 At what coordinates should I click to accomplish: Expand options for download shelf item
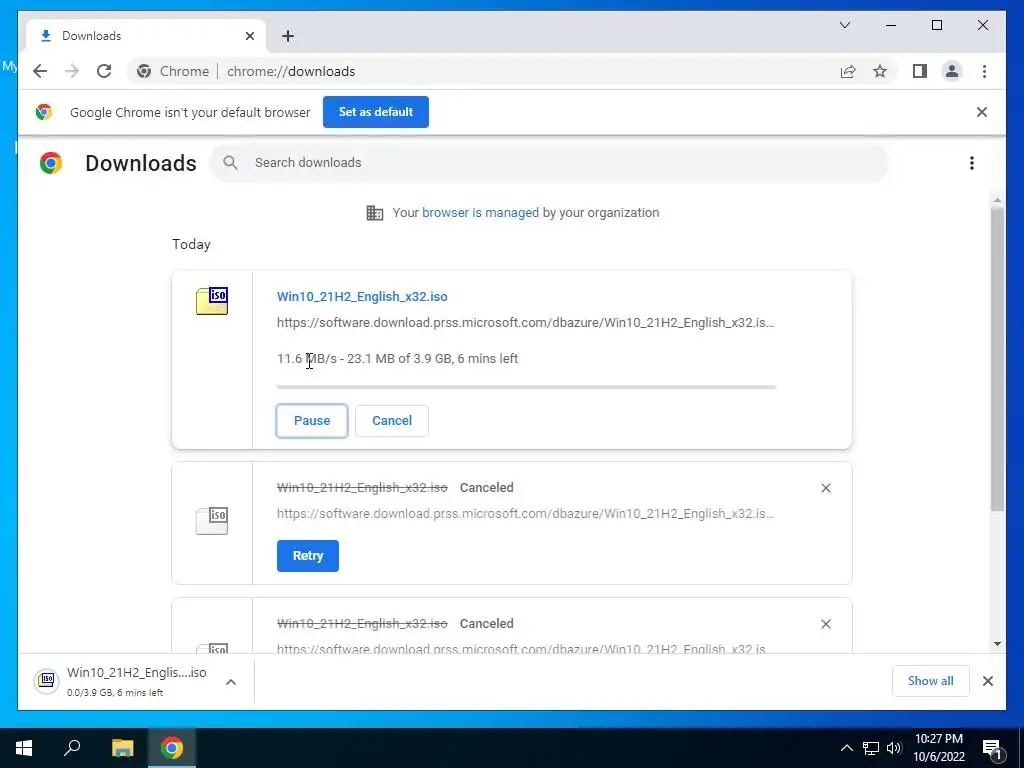(x=231, y=682)
